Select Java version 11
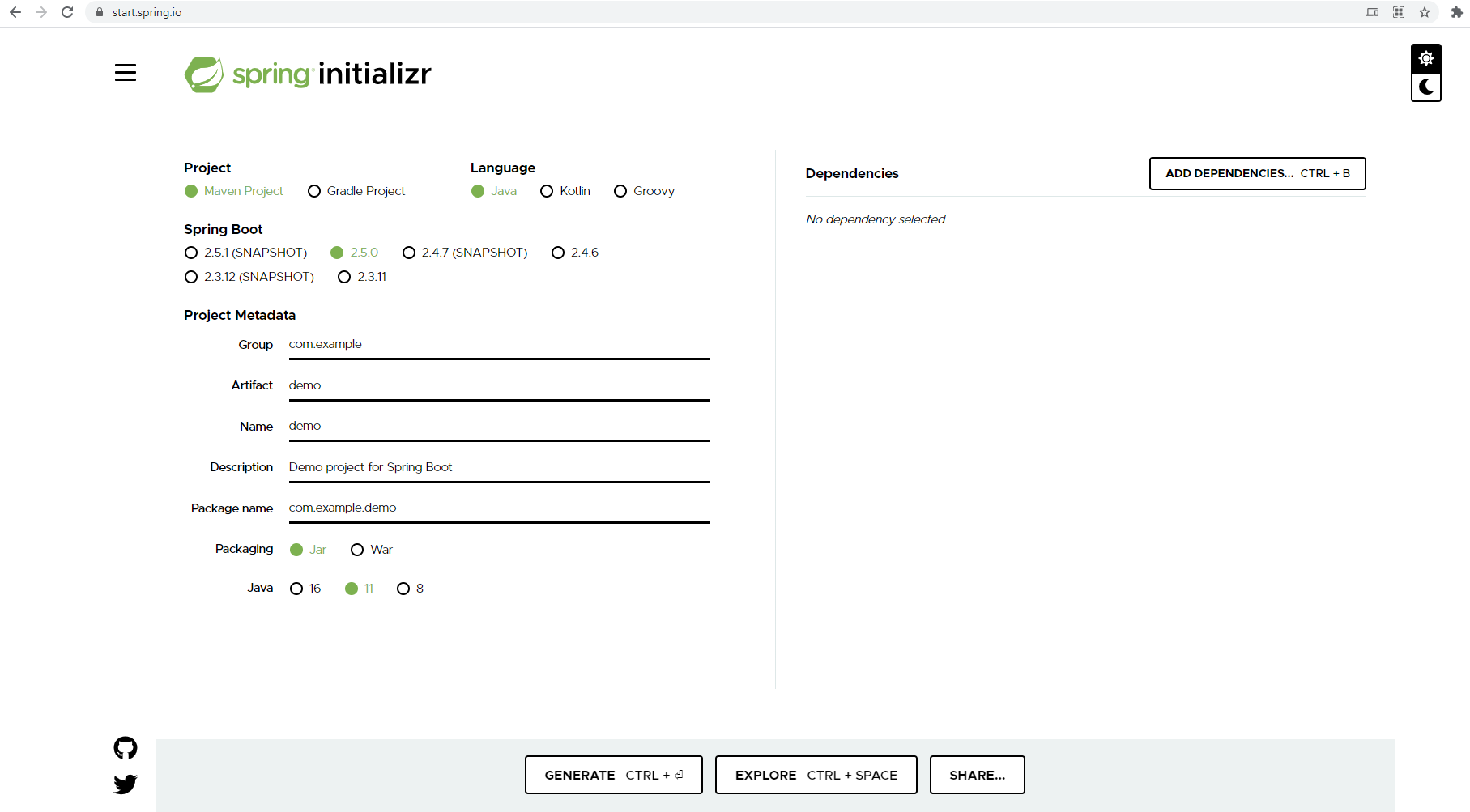The image size is (1470, 812). pos(359,589)
